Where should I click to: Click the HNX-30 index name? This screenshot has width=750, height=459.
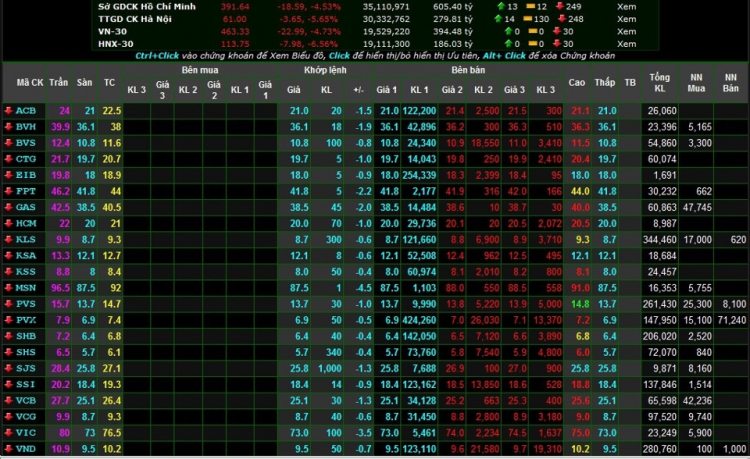coord(116,44)
